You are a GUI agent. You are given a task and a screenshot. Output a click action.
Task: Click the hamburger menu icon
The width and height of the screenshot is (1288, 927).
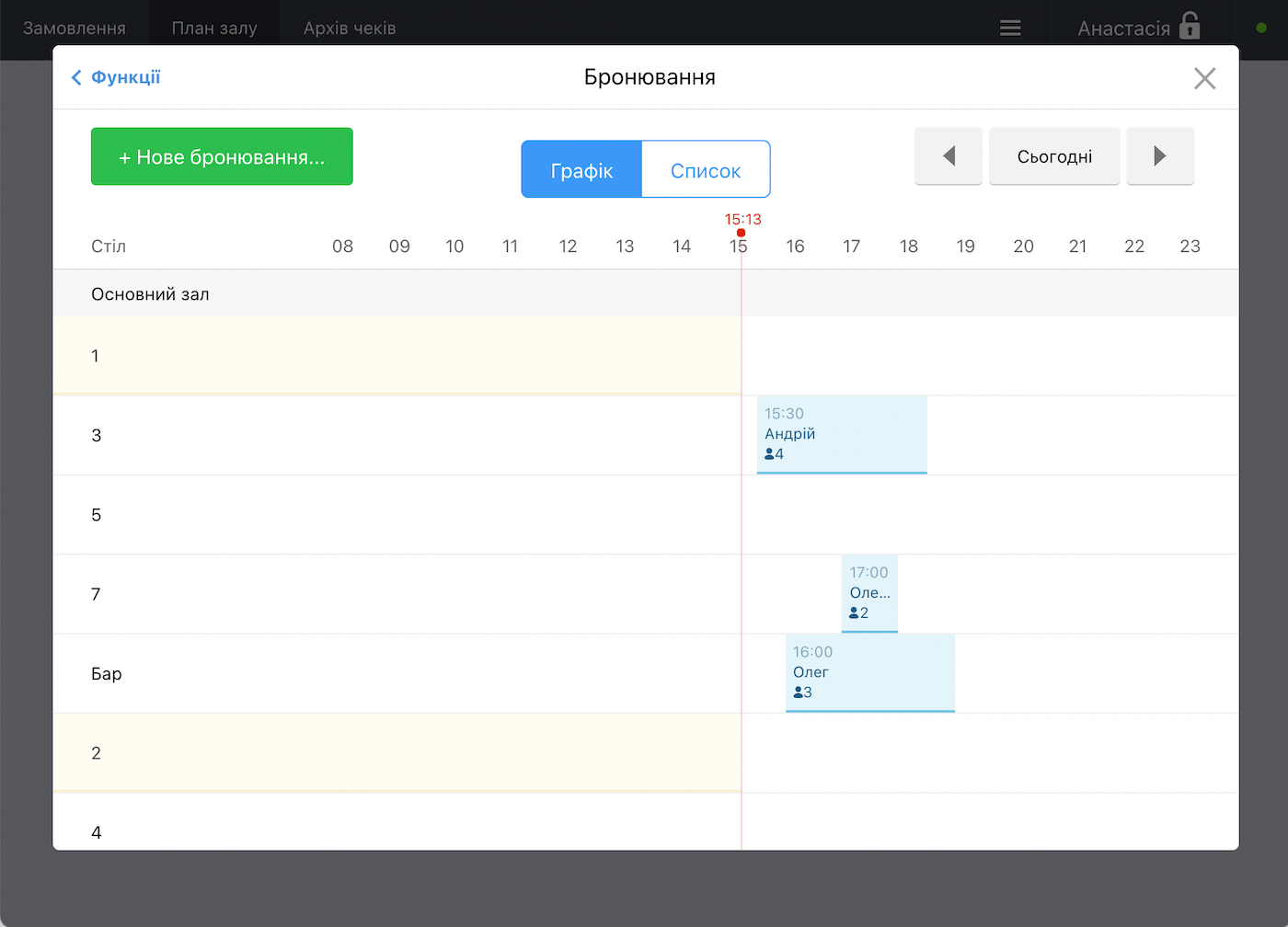click(x=1010, y=29)
